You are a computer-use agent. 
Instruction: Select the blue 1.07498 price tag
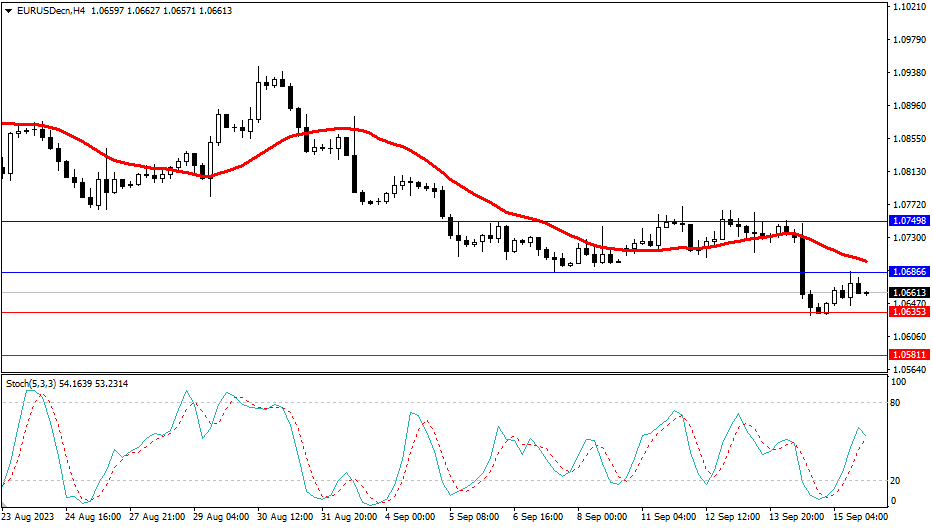tap(909, 220)
